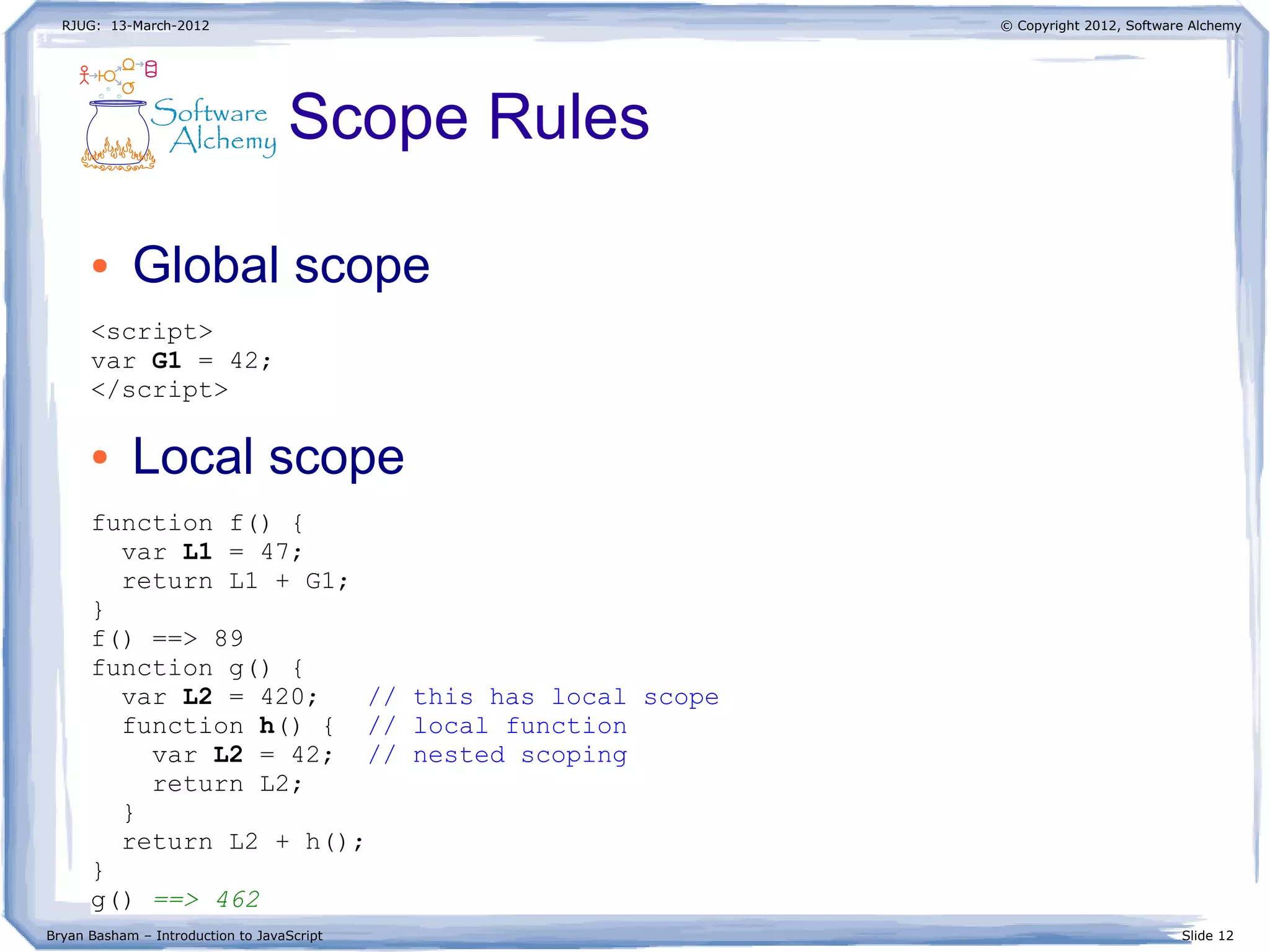Click the 'var L2 = 42;' code statement
The image size is (1270, 952).
[243, 754]
